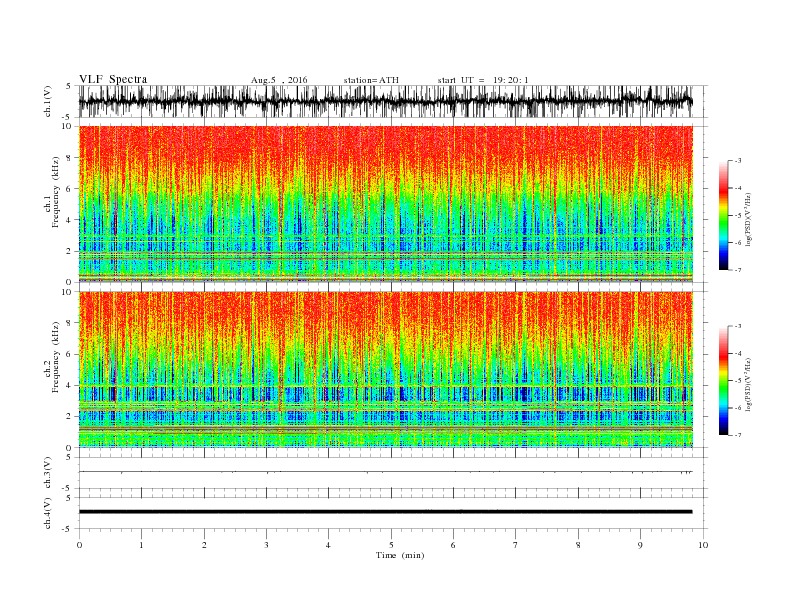Click the "6" tick on the time axis
The width and height of the screenshot is (792, 612).
point(453,545)
